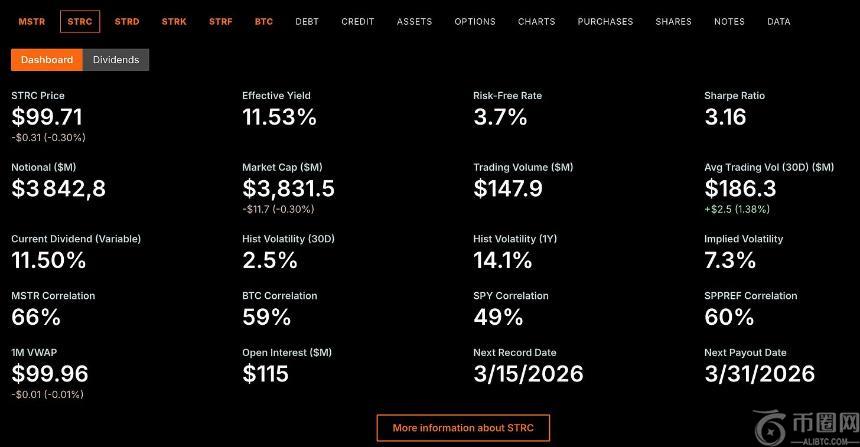Go to the STRK tab

pos(174,21)
